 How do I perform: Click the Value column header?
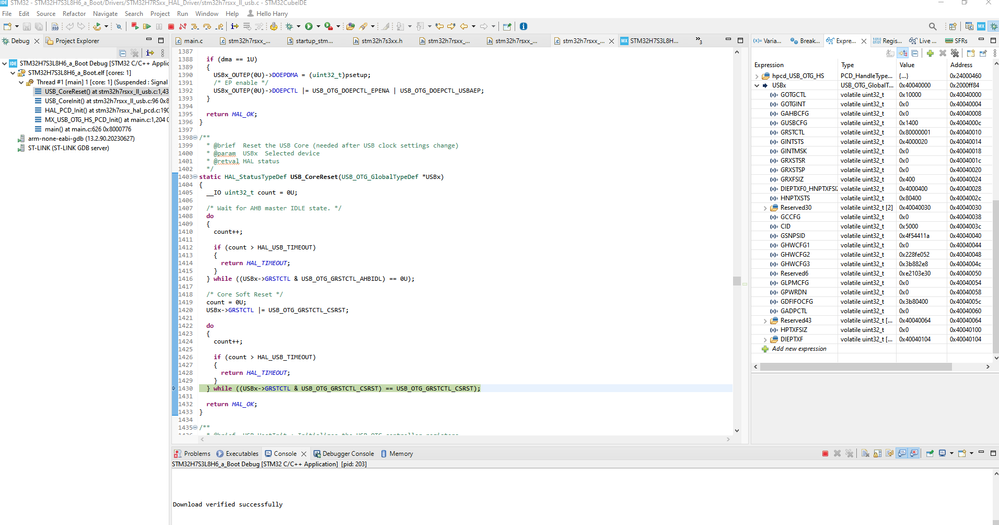point(907,64)
